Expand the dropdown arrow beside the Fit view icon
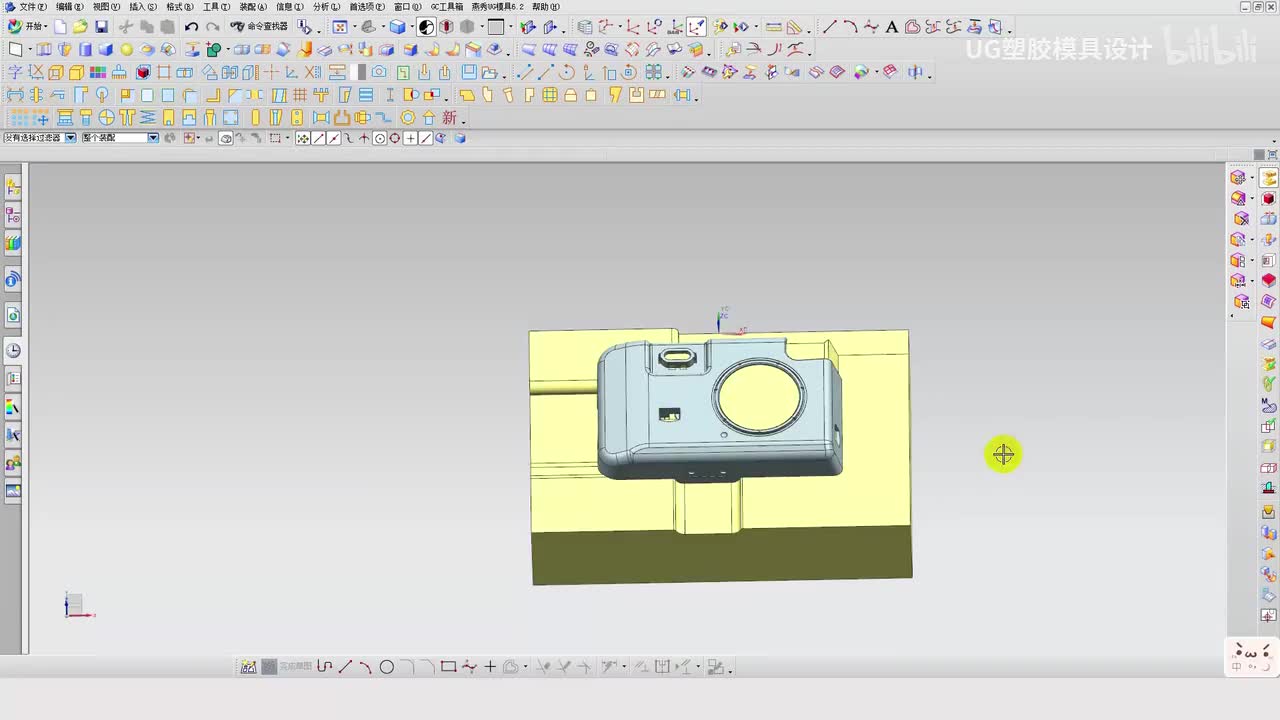The height and width of the screenshot is (720, 1280). (x=353, y=27)
